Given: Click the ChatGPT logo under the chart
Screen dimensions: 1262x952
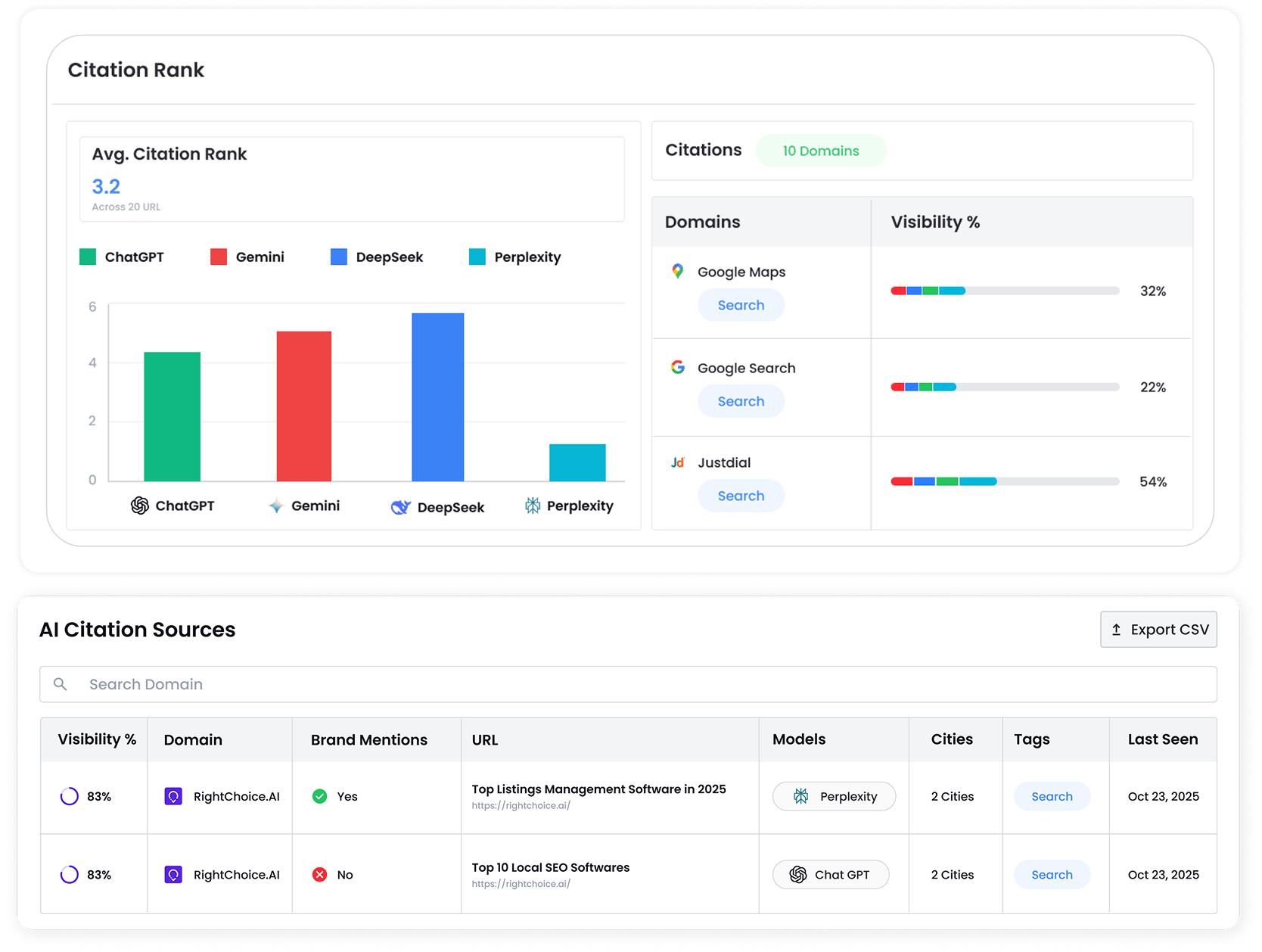Looking at the screenshot, I should pyautogui.click(x=139, y=506).
